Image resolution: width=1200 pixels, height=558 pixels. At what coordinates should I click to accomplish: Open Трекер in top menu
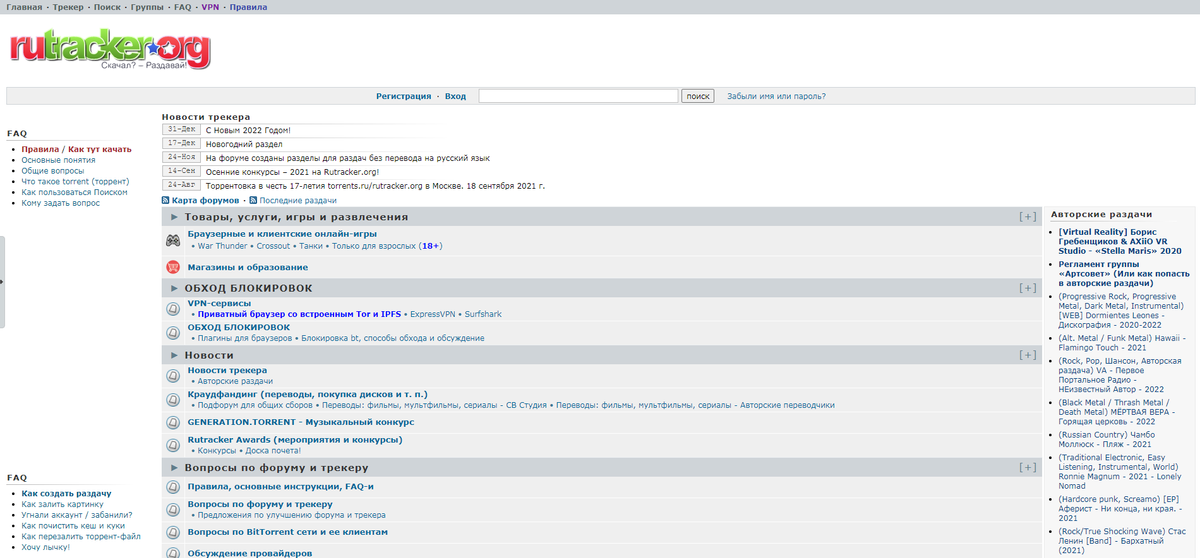click(x=68, y=7)
